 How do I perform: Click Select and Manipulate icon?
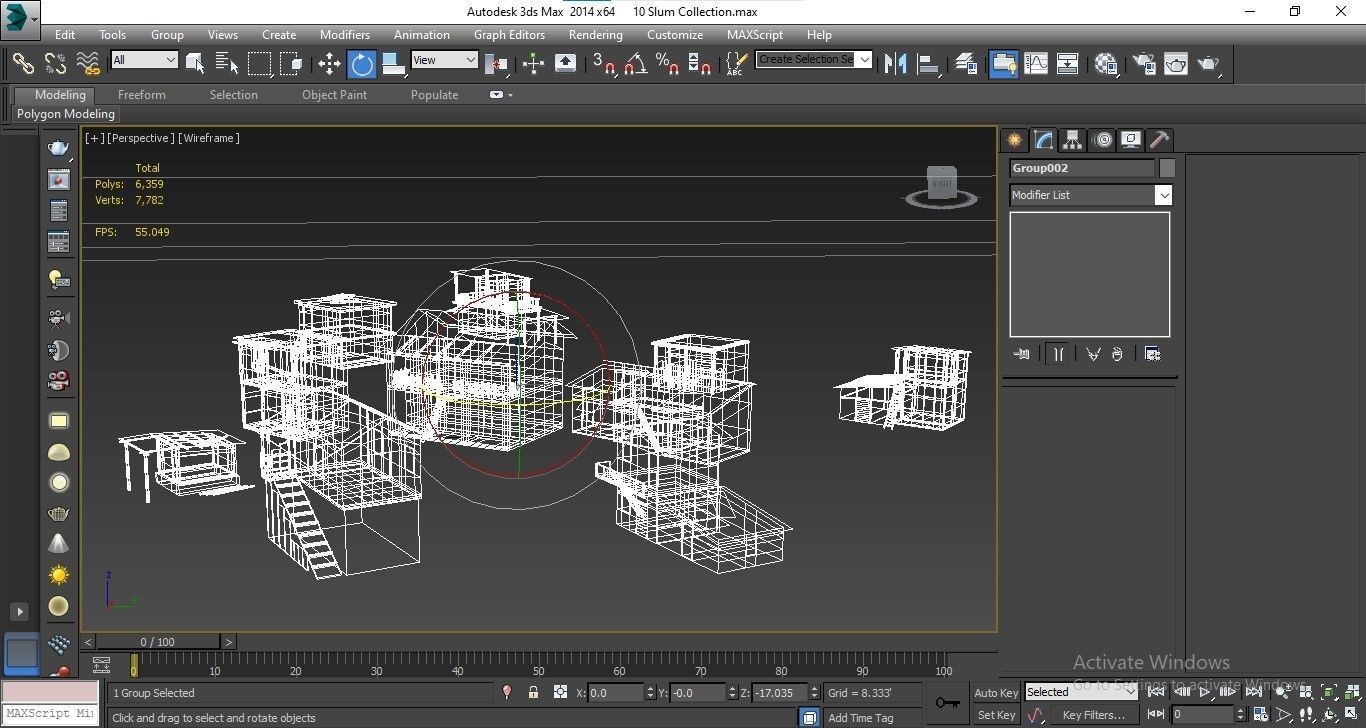pyautogui.click(x=533, y=63)
